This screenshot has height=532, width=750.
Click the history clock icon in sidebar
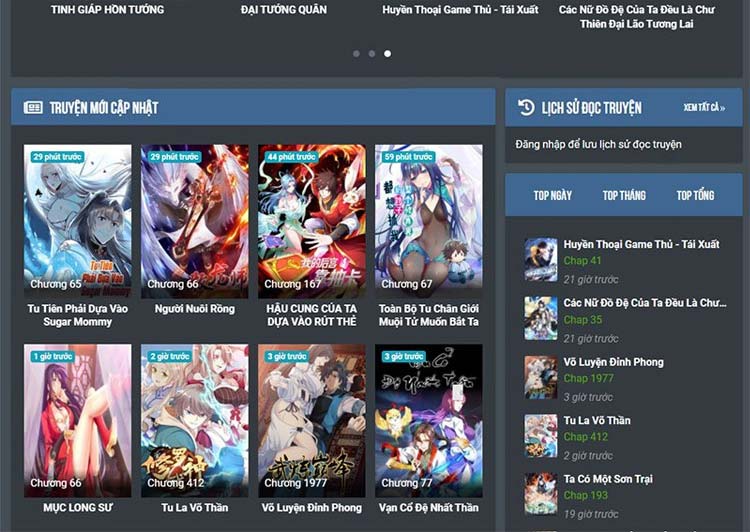coord(526,107)
